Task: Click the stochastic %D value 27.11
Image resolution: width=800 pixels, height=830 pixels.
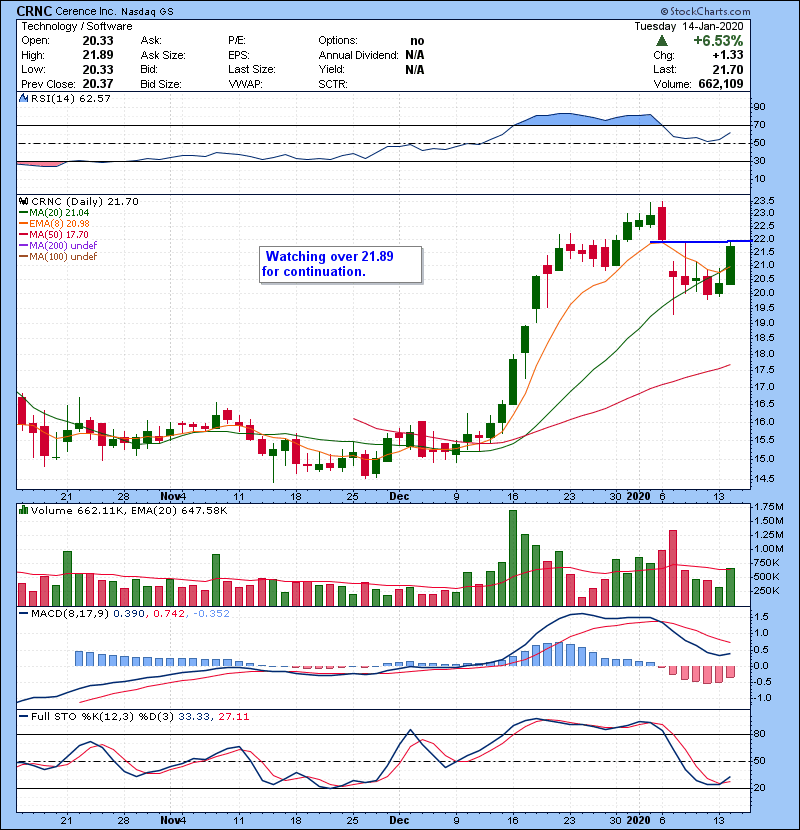Action: pos(233,717)
